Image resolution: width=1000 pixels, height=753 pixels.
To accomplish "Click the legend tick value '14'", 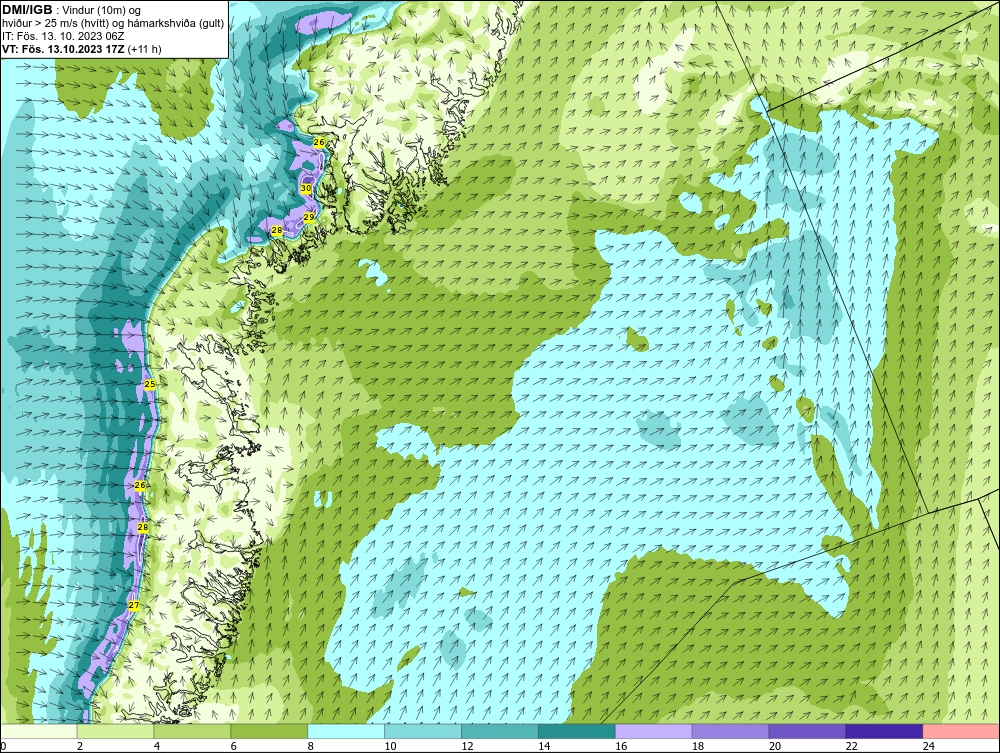I will click(544, 746).
